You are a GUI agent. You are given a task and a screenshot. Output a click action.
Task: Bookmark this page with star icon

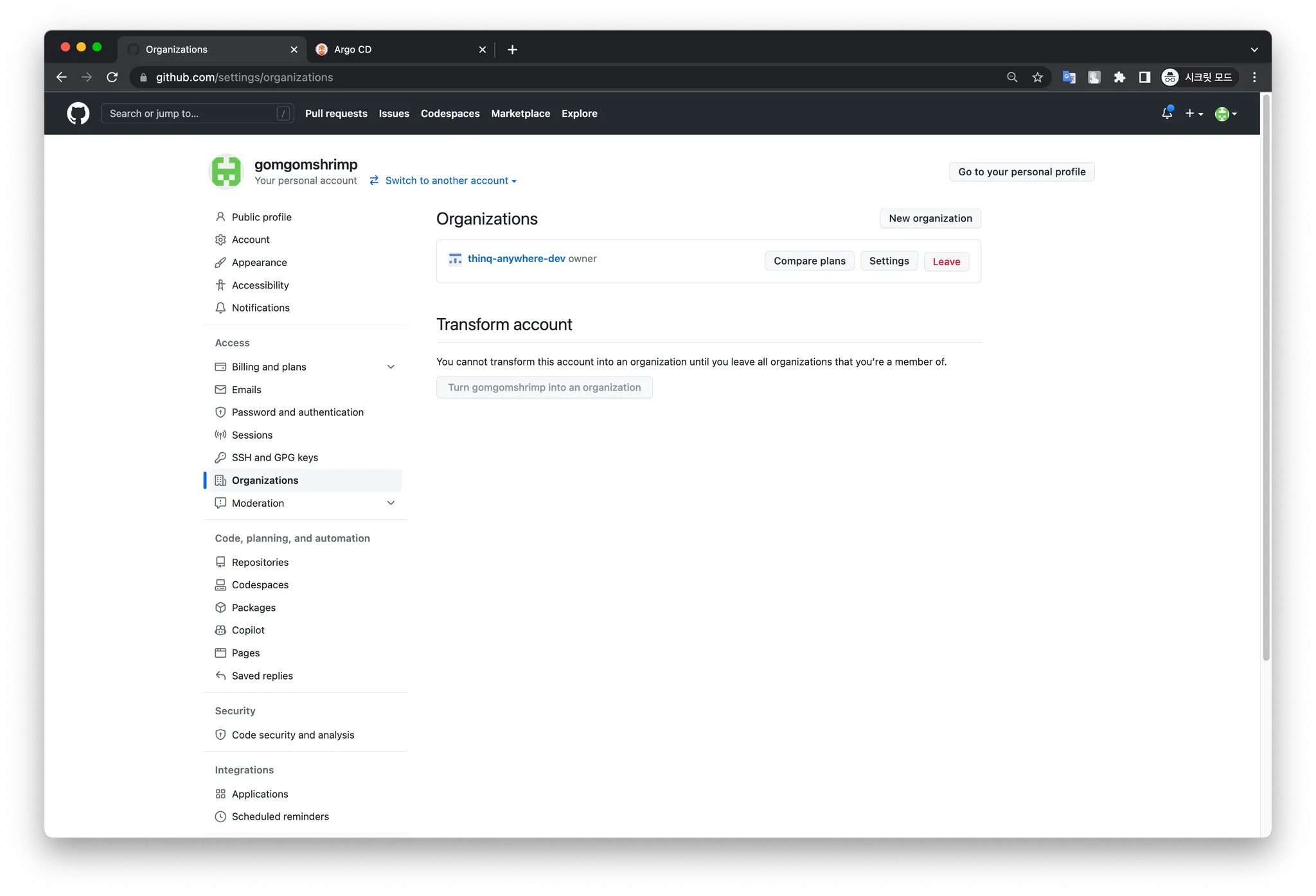(x=1037, y=78)
